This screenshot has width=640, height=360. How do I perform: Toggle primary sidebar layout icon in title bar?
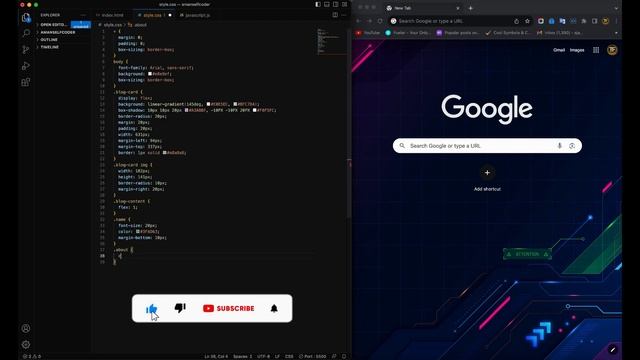click(x=318, y=4)
